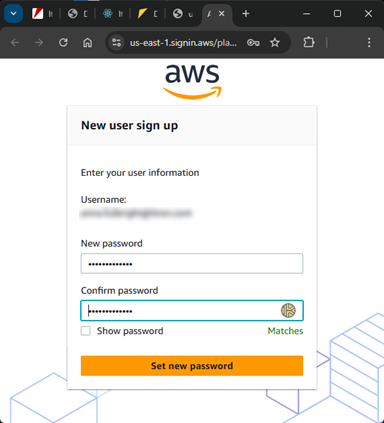View site information icon in address bar
Image resolution: width=384 pixels, height=423 pixels.
tap(116, 43)
